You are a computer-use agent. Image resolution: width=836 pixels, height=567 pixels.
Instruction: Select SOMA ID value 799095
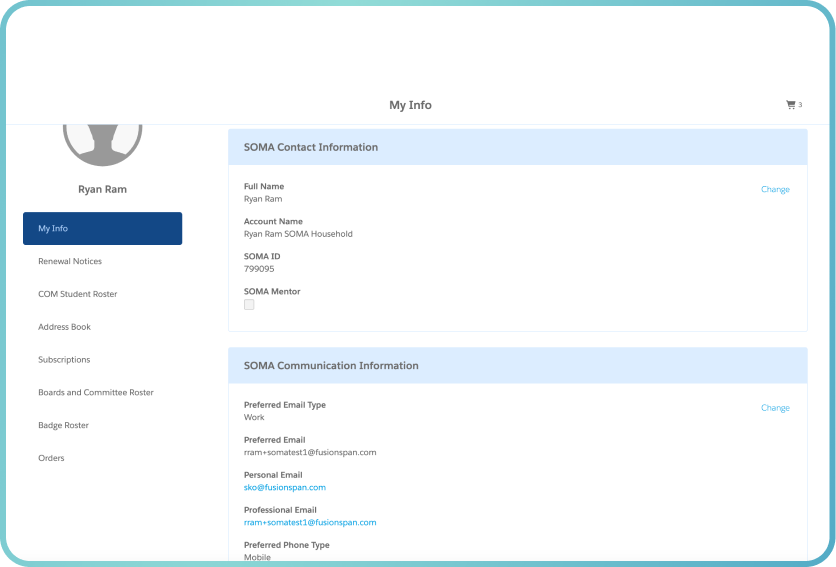(x=259, y=269)
